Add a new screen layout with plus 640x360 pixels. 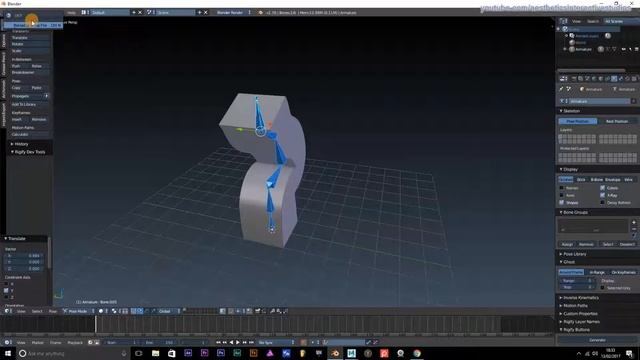[134, 13]
